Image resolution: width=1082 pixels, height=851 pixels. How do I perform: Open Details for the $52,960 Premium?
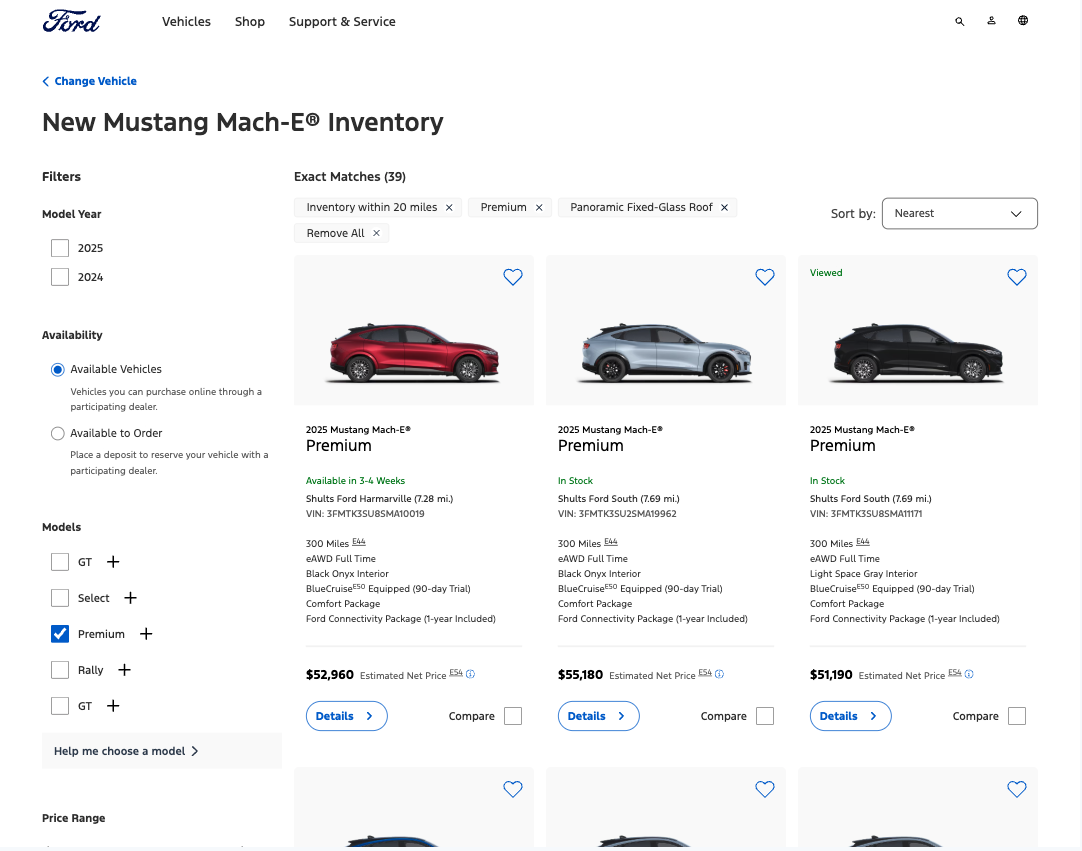click(x=346, y=716)
